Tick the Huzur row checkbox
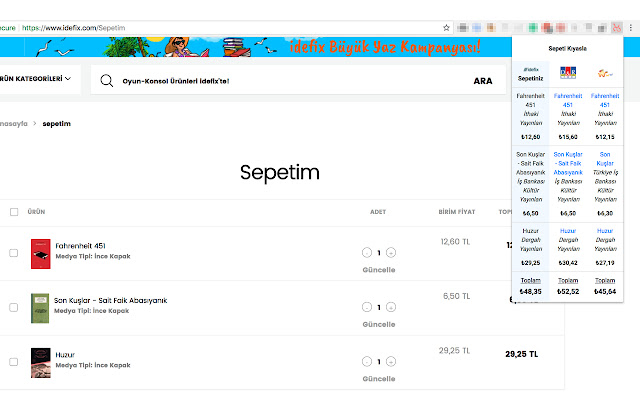Image resolution: width=640 pixels, height=400 pixels. click(x=13, y=362)
